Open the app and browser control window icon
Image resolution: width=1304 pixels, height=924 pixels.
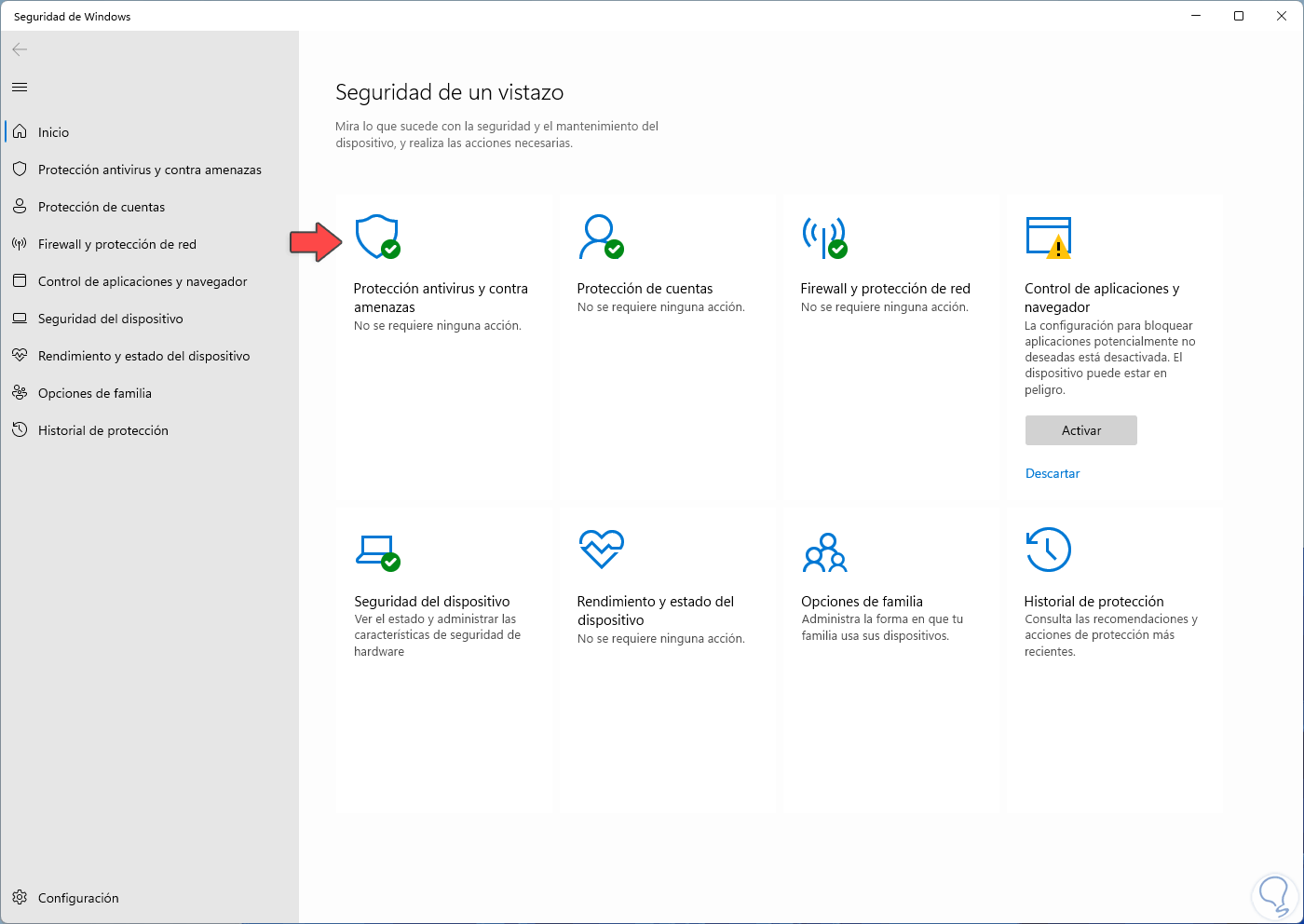(1048, 237)
